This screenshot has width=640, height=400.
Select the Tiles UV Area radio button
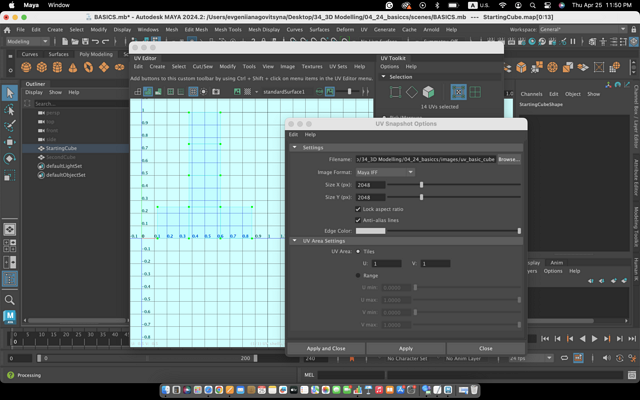tap(358, 251)
